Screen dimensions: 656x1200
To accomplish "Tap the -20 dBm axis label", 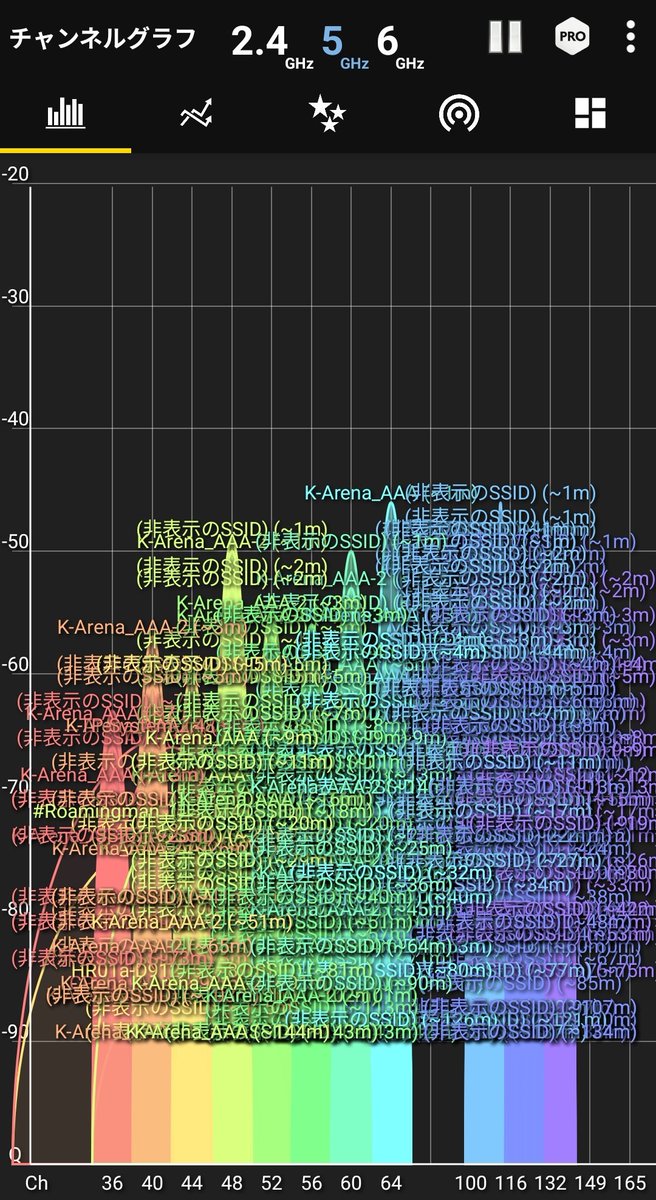I will (16, 174).
